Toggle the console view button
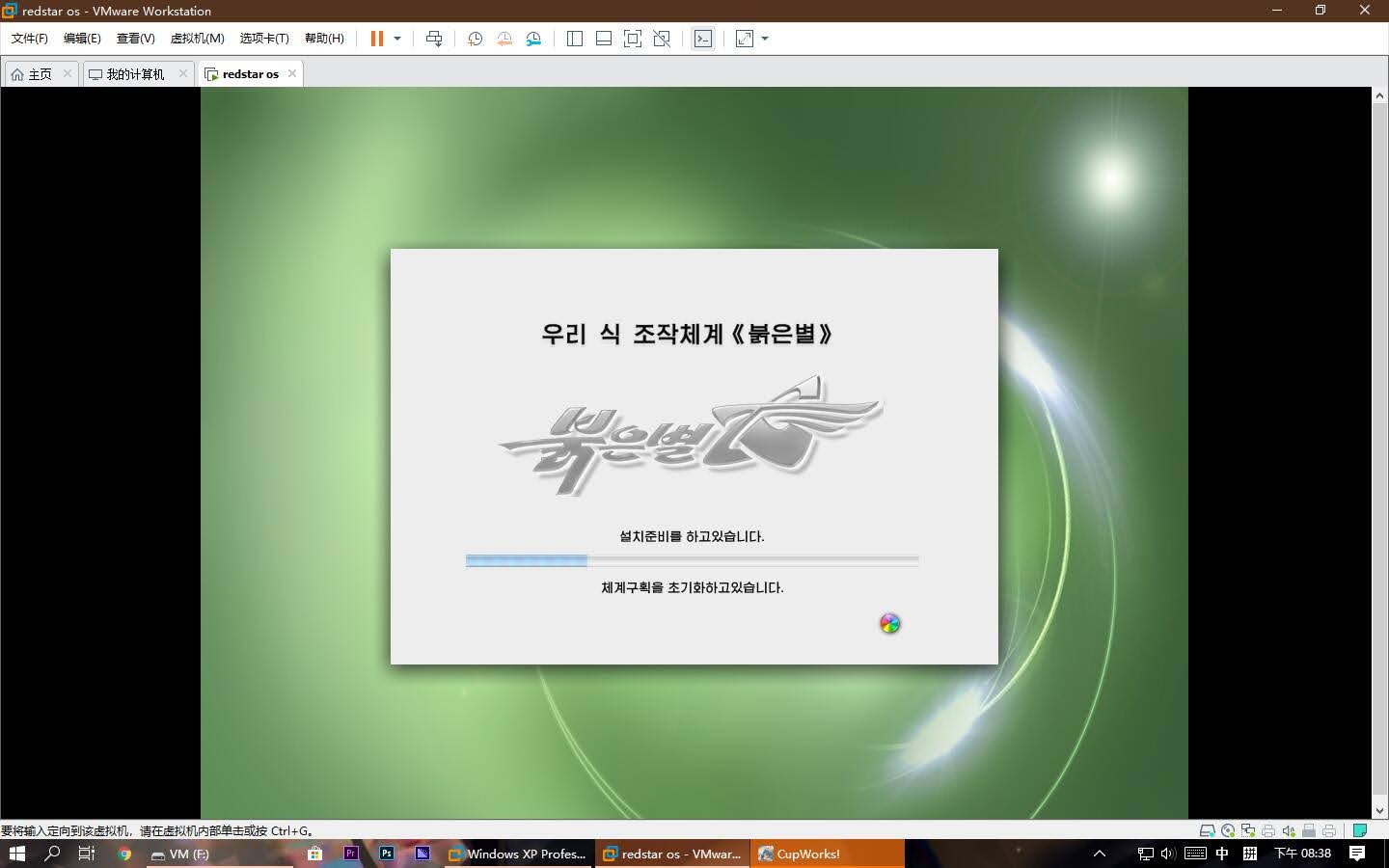1389x868 pixels. pos(703,39)
